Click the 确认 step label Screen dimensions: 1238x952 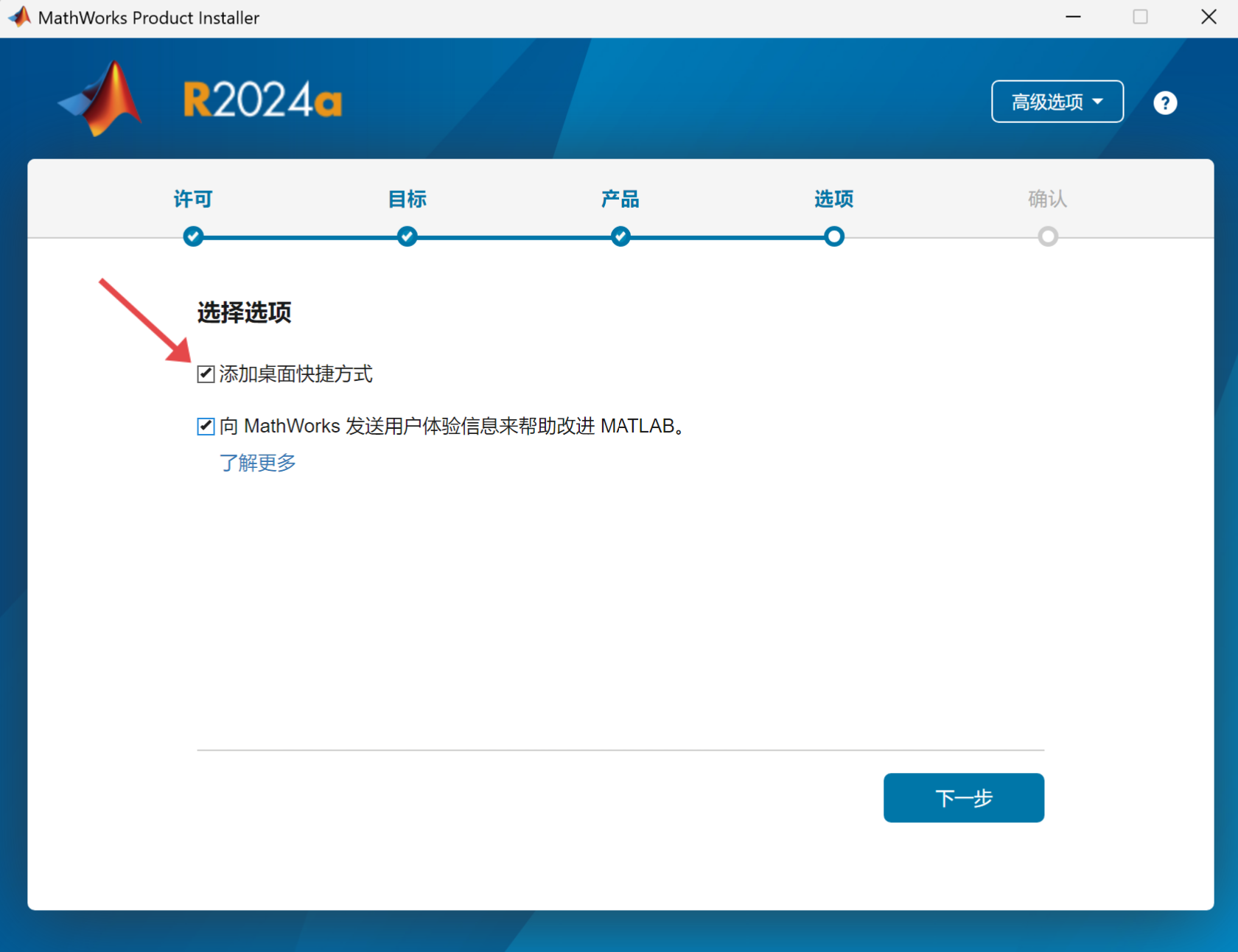(1047, 199)
